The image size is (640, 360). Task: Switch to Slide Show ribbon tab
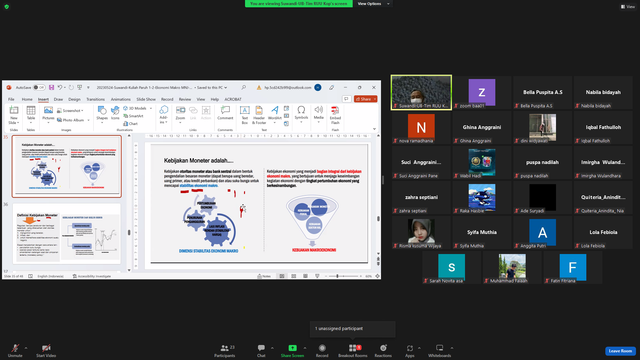pos(146,99)
